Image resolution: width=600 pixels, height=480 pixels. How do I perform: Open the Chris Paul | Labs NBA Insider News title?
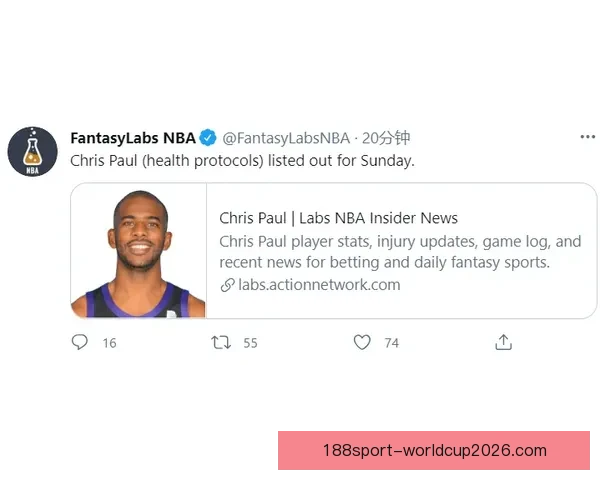coord(338,218)
